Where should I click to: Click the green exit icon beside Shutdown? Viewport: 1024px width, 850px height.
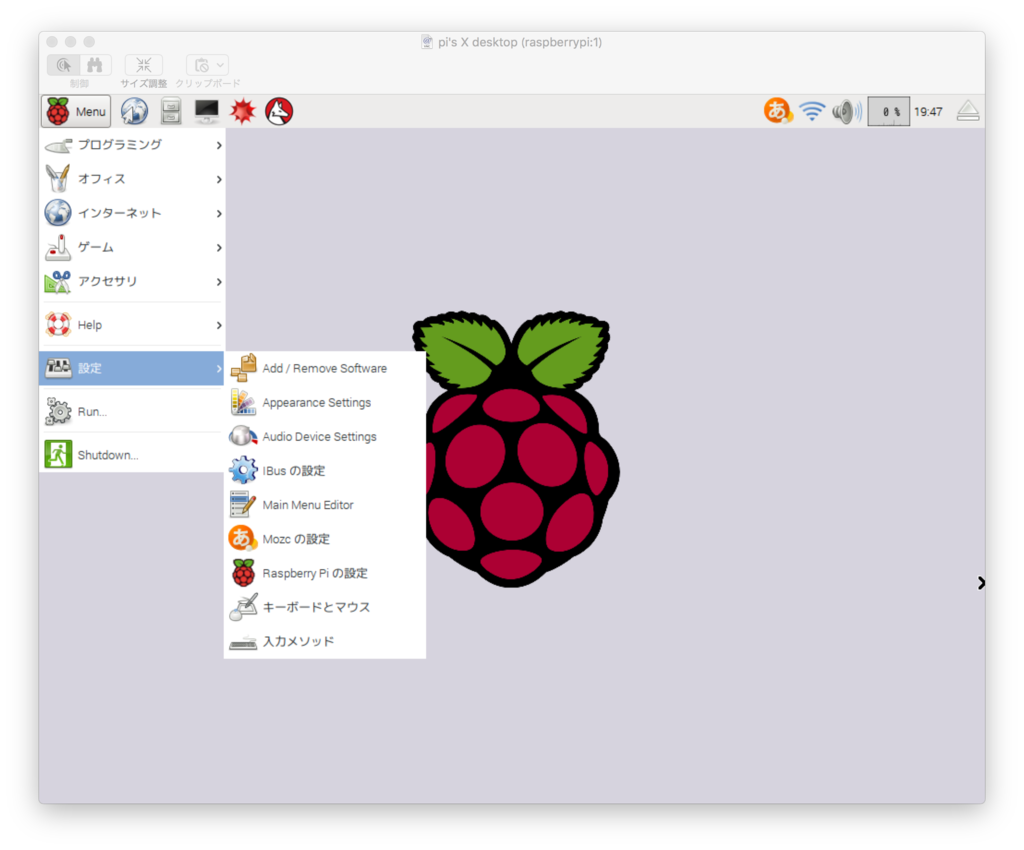(58, 454)
